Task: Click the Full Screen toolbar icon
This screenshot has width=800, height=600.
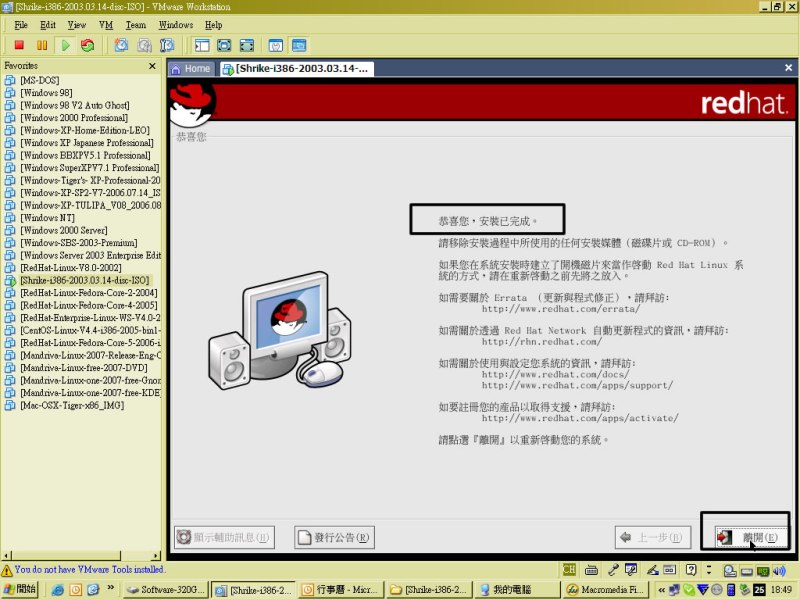Action: [x=224, y=45]
